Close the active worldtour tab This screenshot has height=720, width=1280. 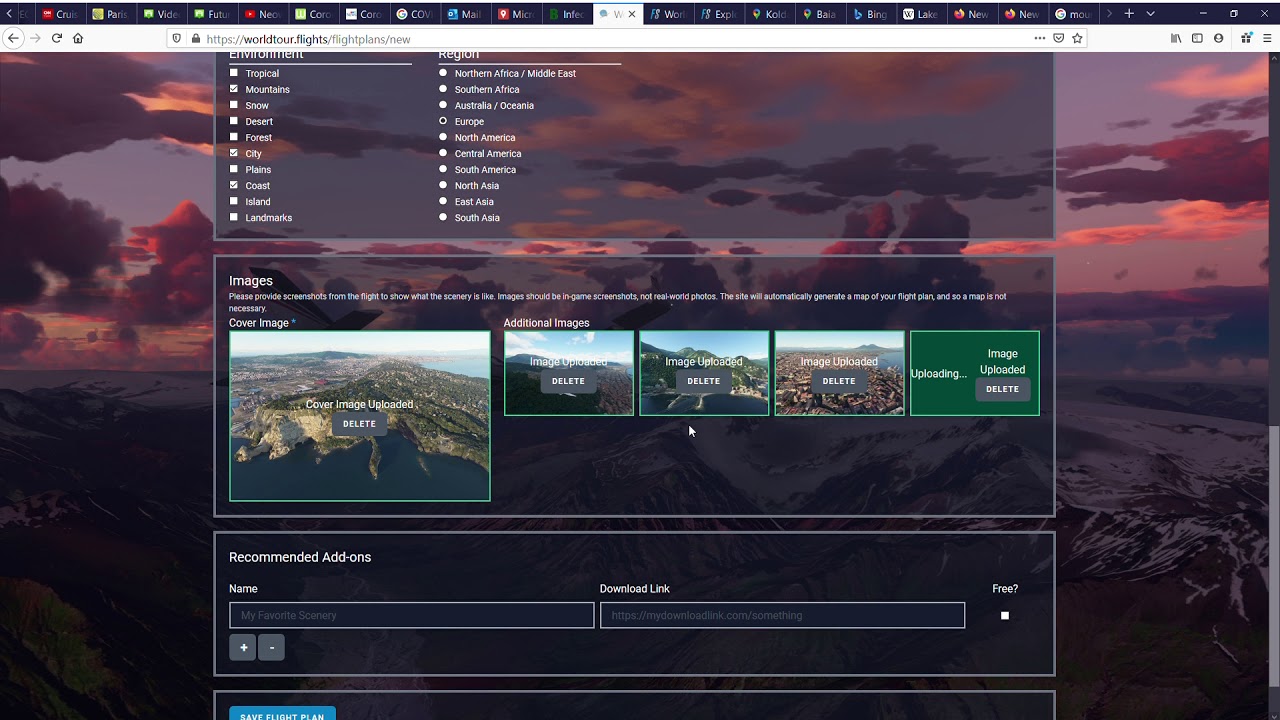[631, 14]
